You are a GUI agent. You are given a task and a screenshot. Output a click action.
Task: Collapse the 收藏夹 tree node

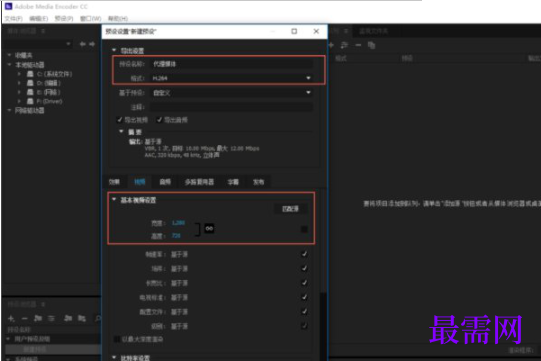(x=9, y=55)
